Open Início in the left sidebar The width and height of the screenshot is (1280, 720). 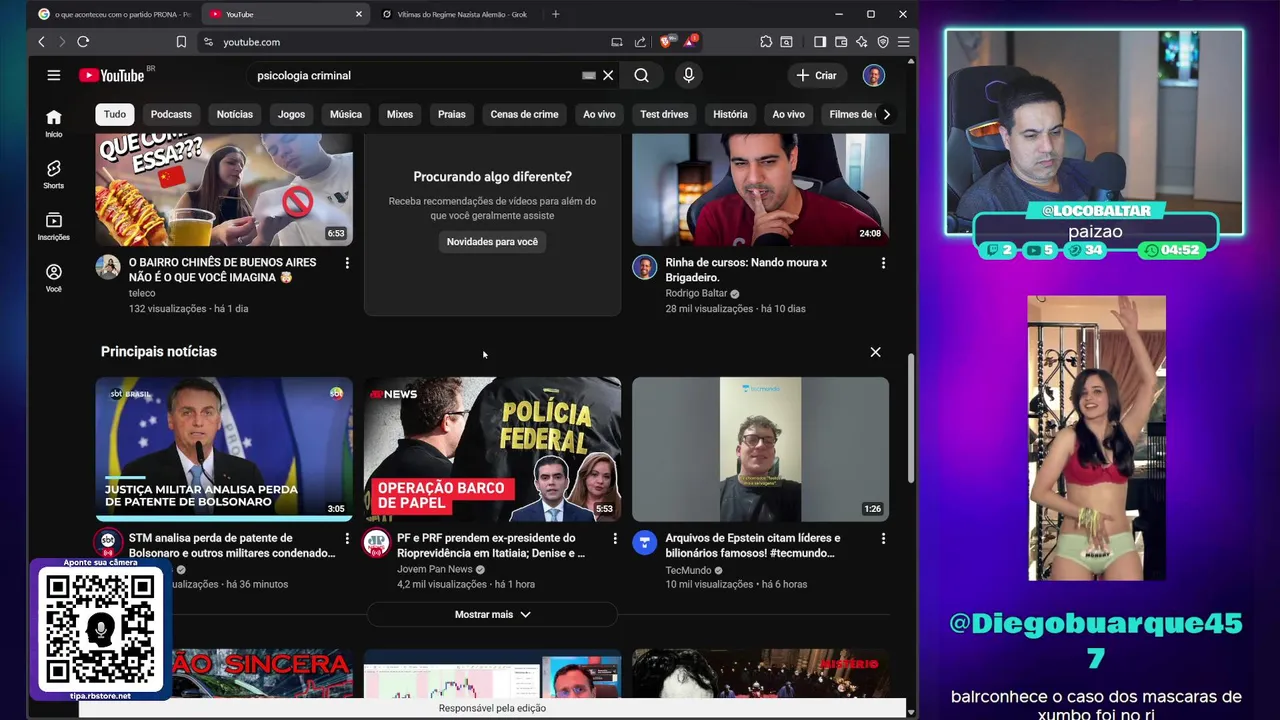tap(54, 123)
